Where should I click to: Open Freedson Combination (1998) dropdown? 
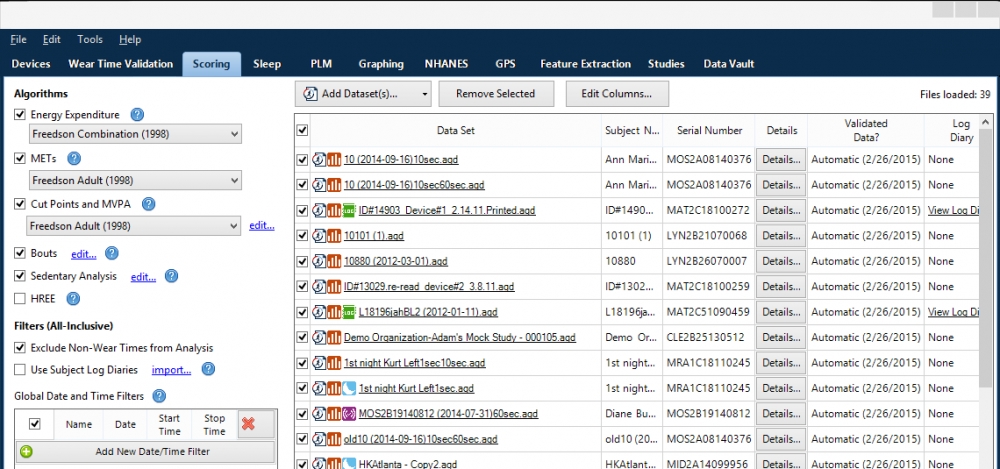tap(134, 134)
